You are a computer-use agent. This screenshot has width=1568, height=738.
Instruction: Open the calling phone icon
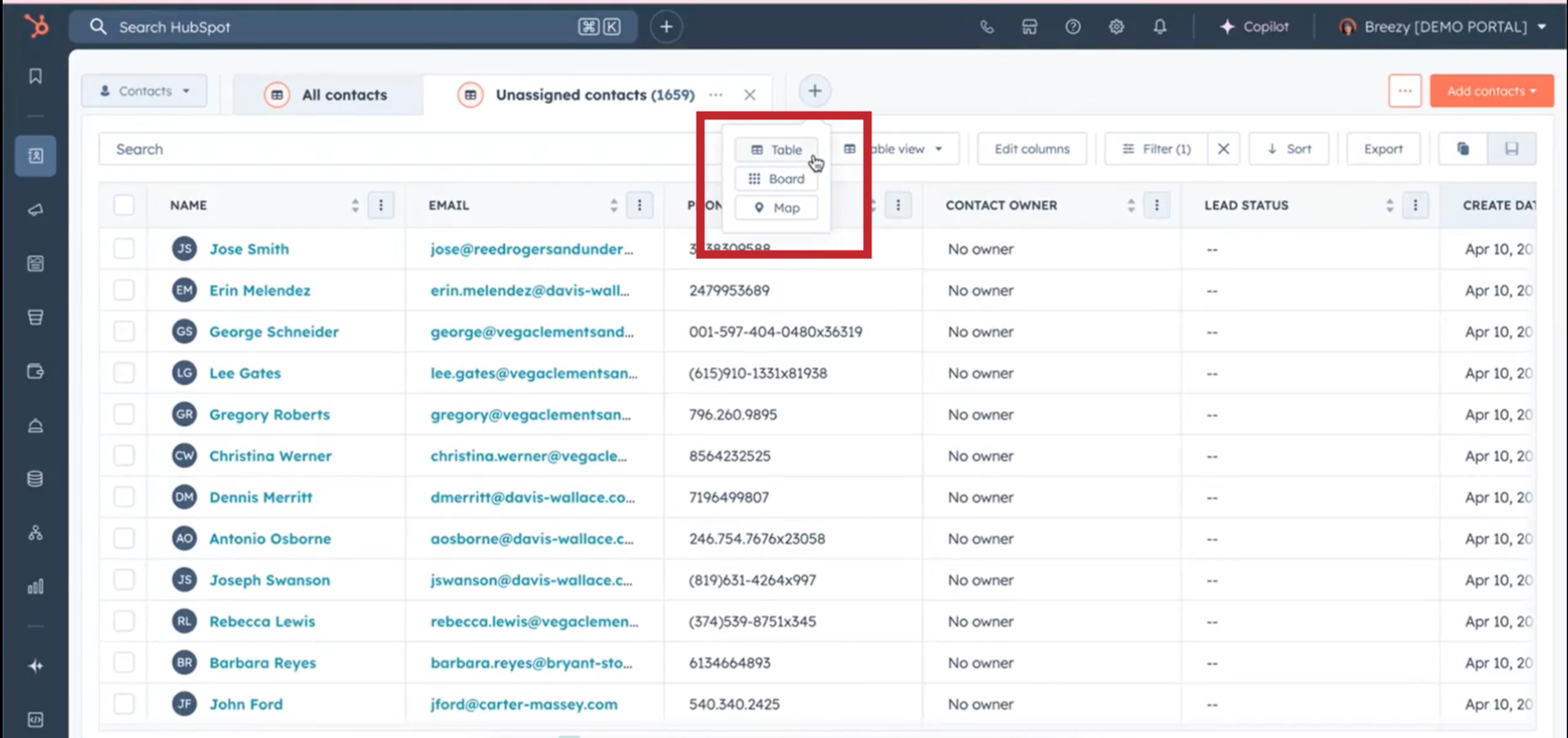click(987, 27)
